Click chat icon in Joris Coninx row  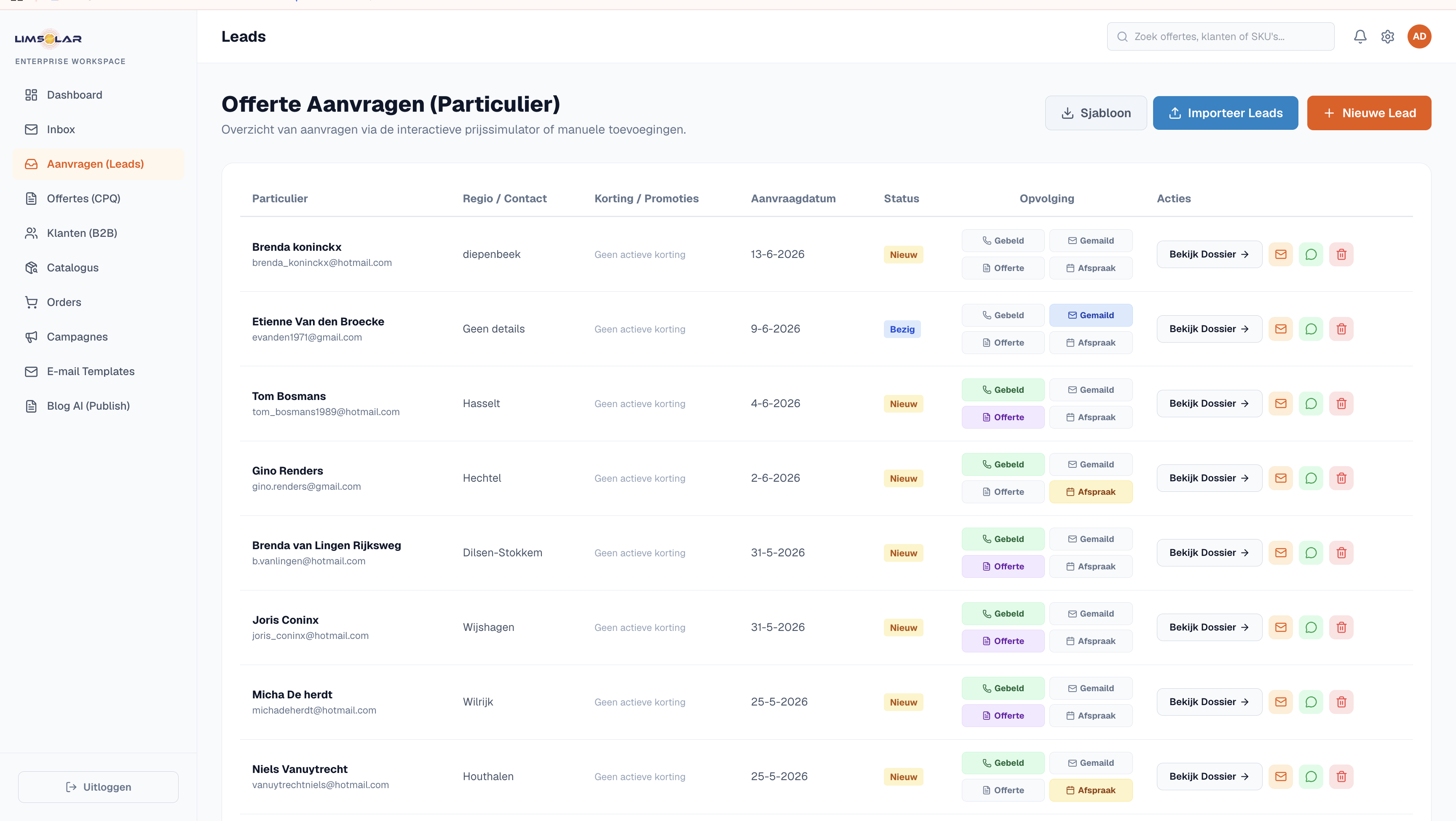(x=1311, y=628)
